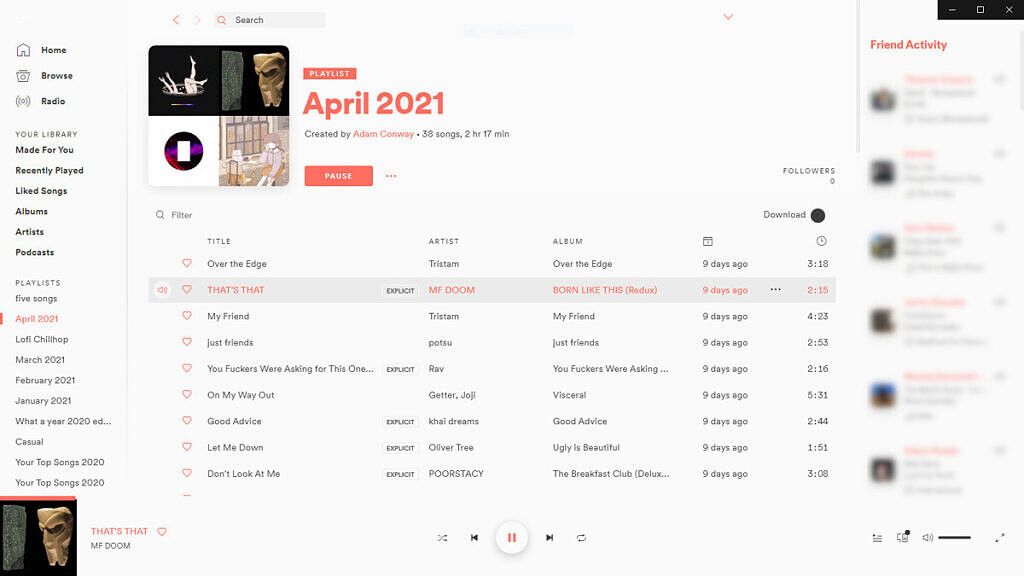Enable shuffle playback
The height and width of the screenshot is (576, 1024).
[x=442, y=537]
